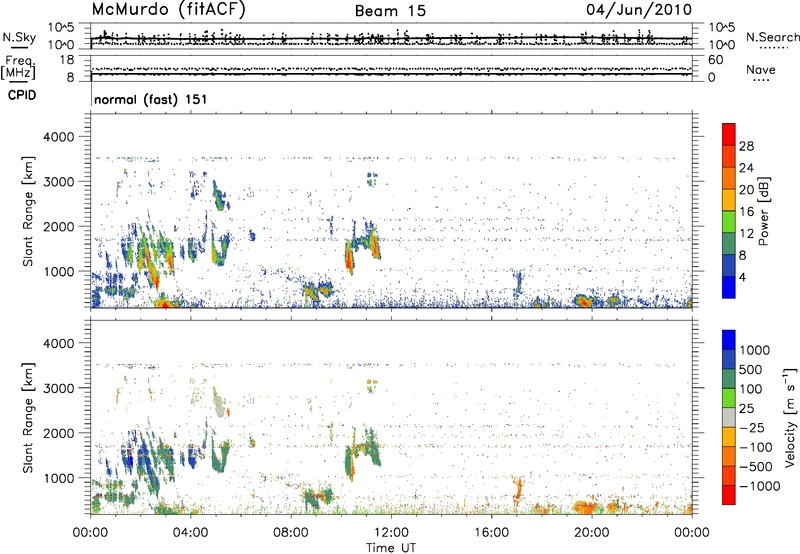Click the "12:00" time axis label
This screenshot has width=800, height=554.
coord(391,533)
